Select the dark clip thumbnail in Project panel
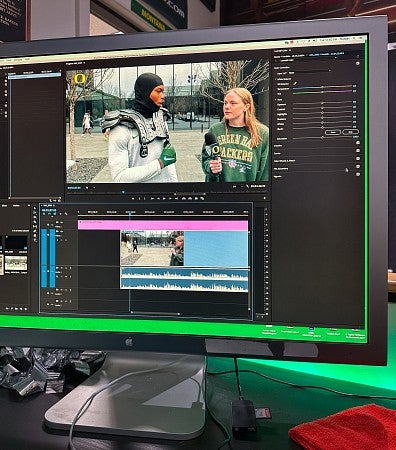This screenshot has height=450, width=396. [x=16, y=243]
